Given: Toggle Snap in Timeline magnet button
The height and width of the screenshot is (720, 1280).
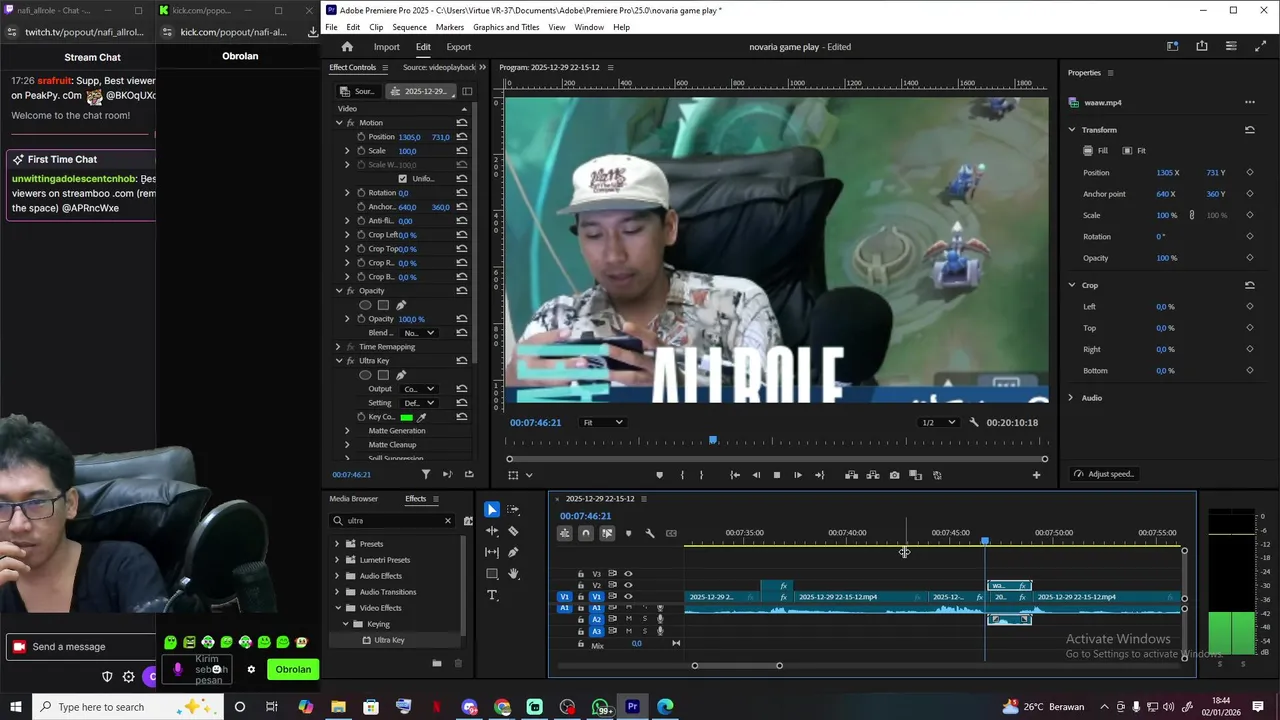Looking at the screenshot, I should coord(586,533).
